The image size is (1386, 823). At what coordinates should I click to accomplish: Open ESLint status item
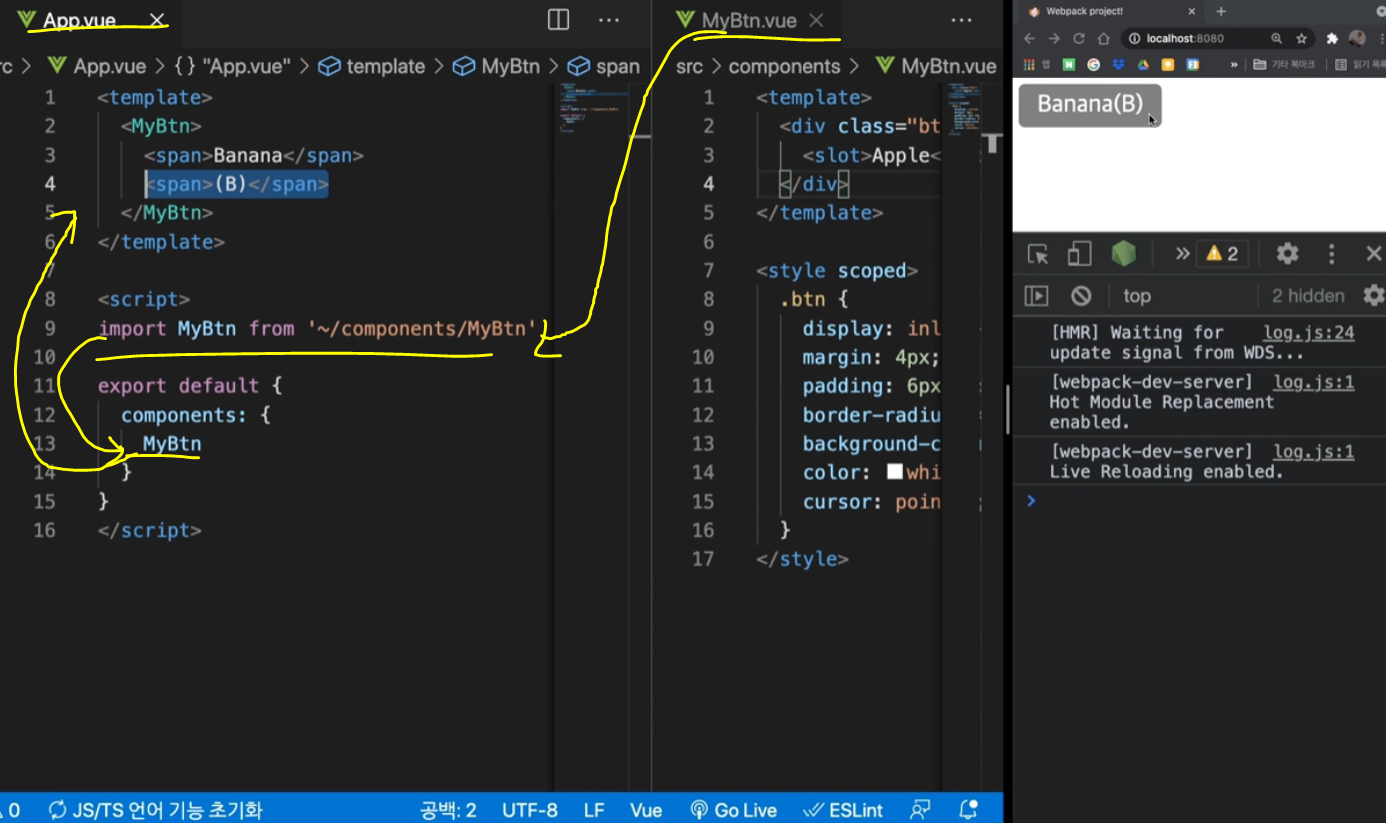pos(844,809)
